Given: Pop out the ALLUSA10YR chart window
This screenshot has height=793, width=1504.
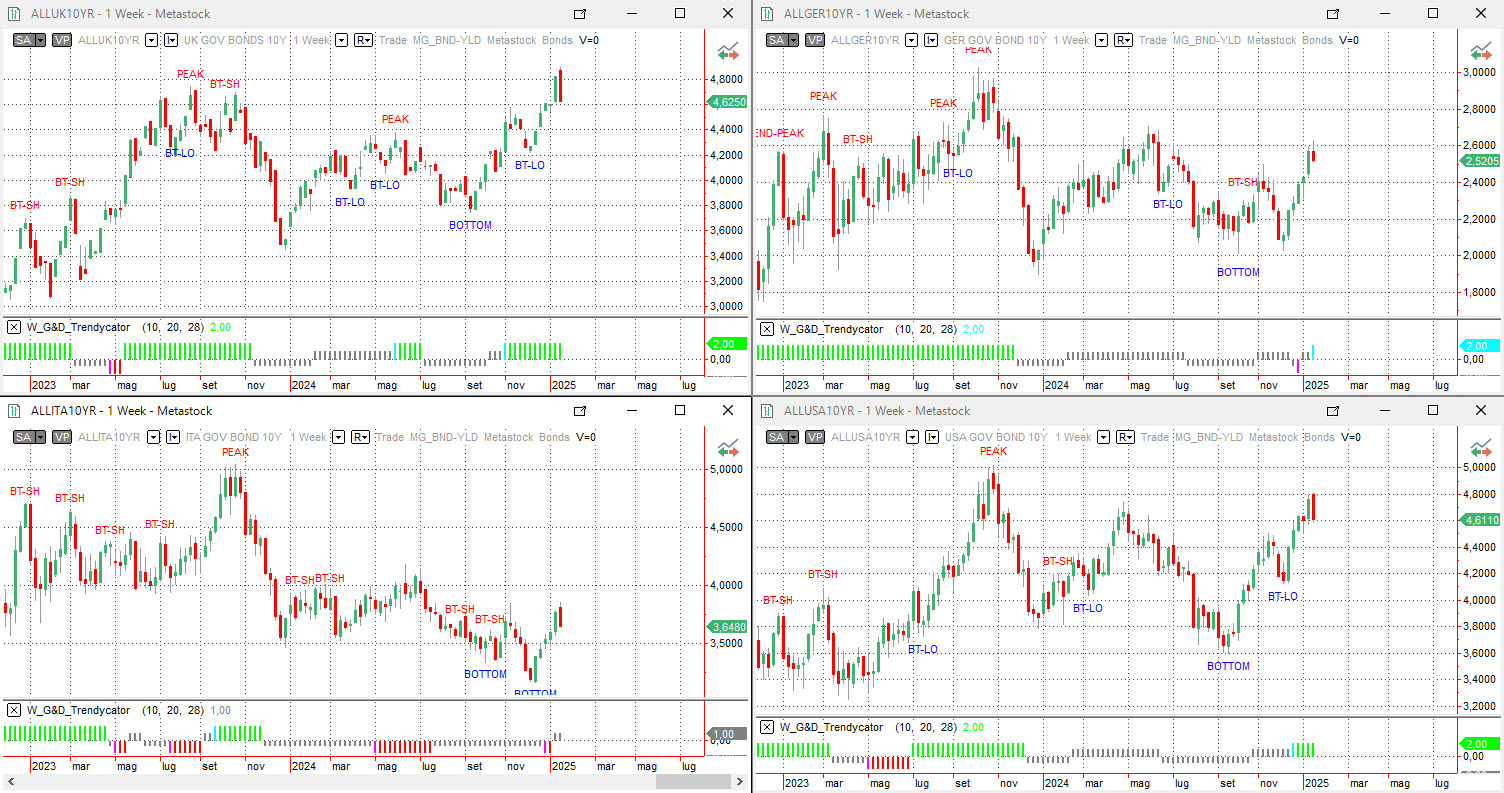Looking at the screenshot, I should point(1333,410).
